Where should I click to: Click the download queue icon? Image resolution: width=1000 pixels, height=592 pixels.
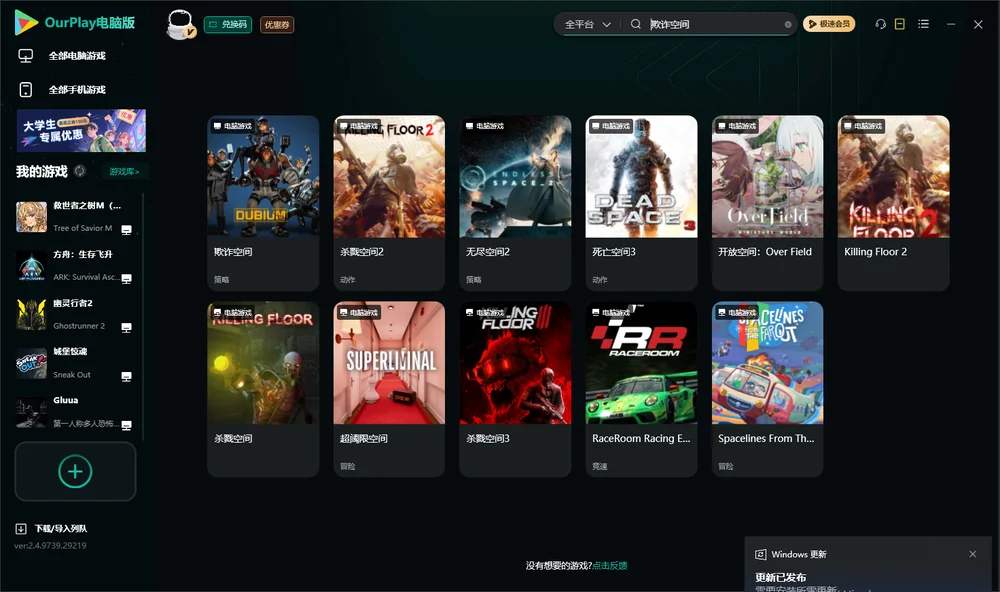[21, 529]
